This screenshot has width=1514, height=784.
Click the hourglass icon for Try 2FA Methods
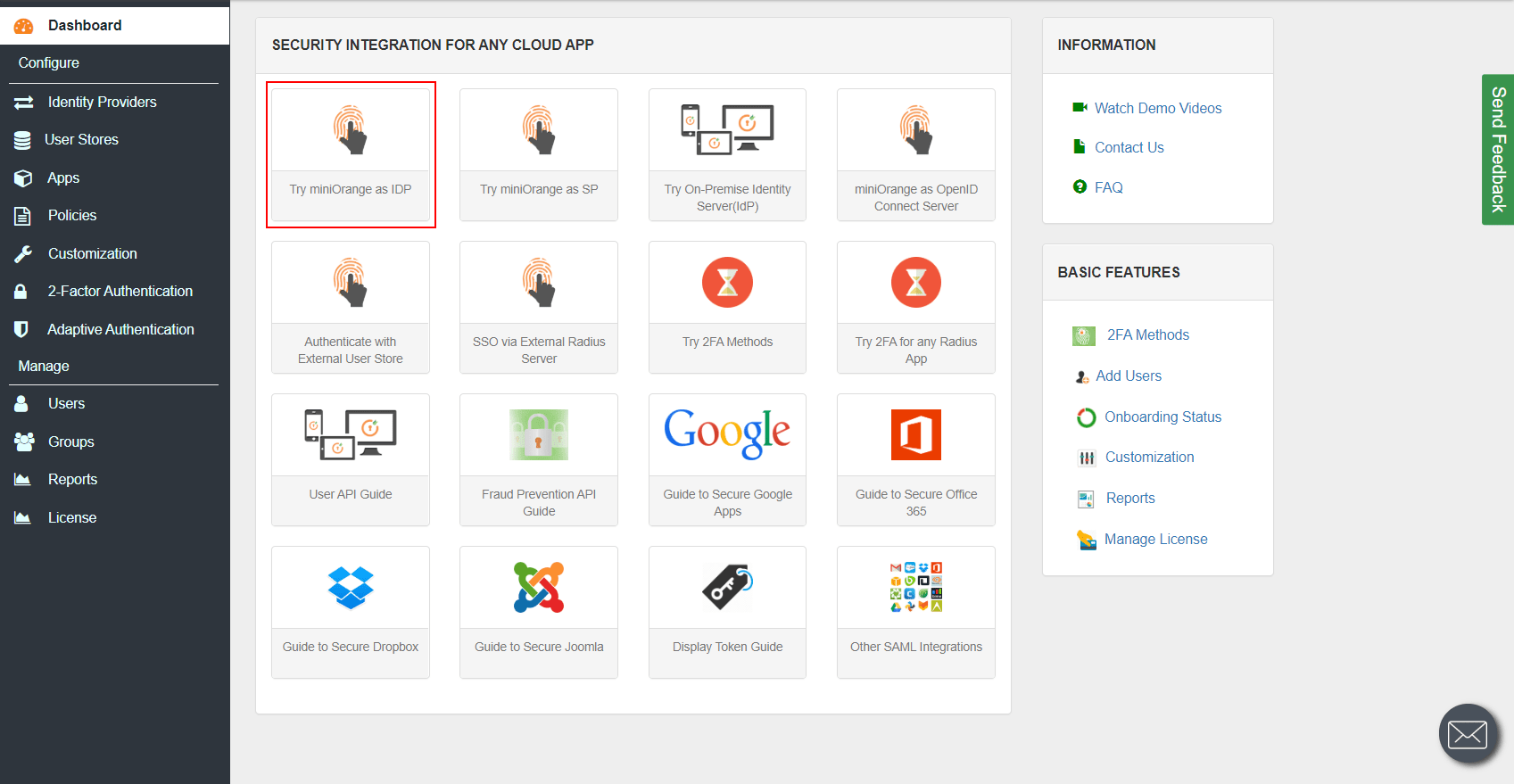point(728,282)
